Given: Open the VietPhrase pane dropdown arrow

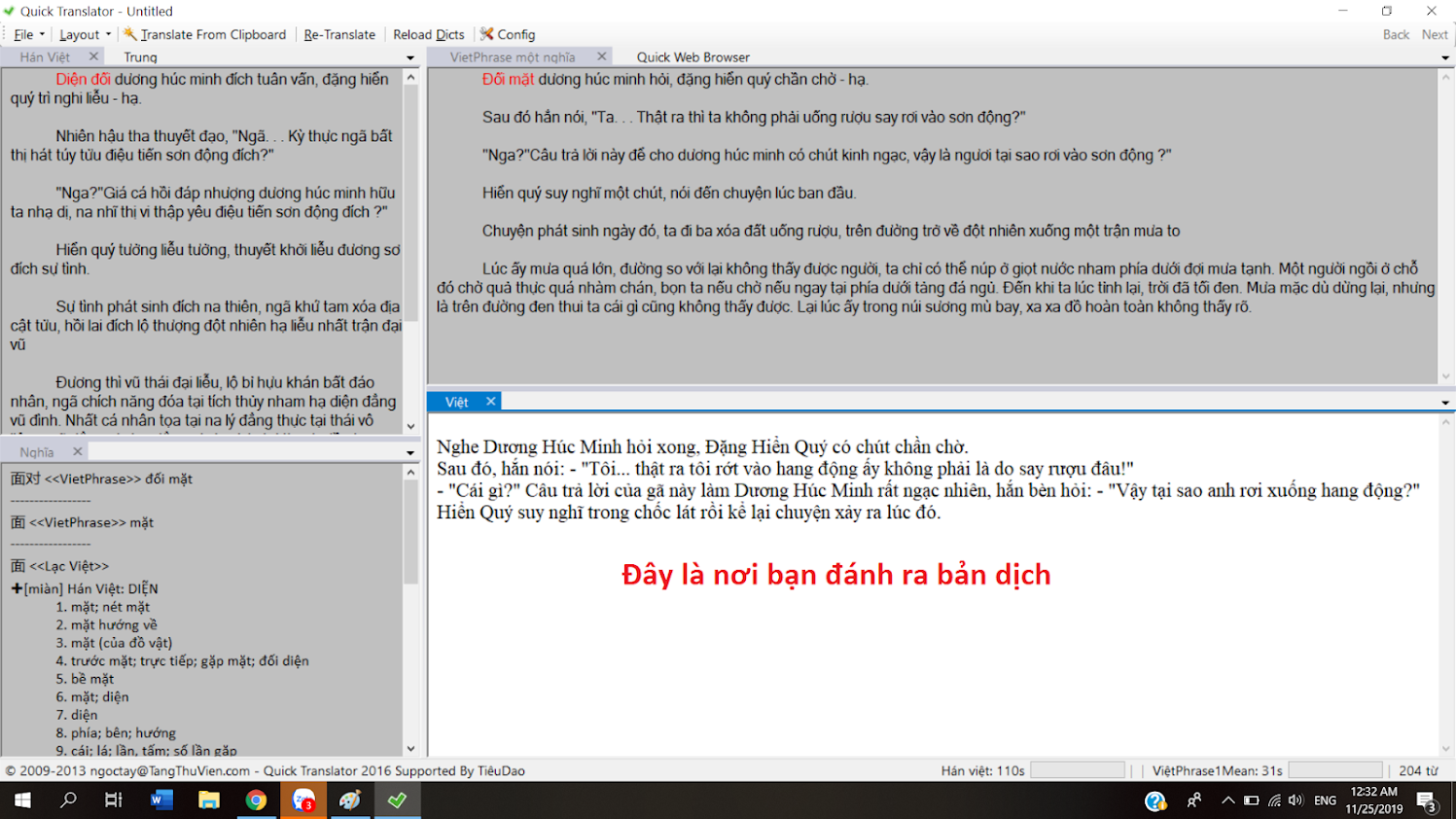Looking at the screenshot, I should (1443, 57).
